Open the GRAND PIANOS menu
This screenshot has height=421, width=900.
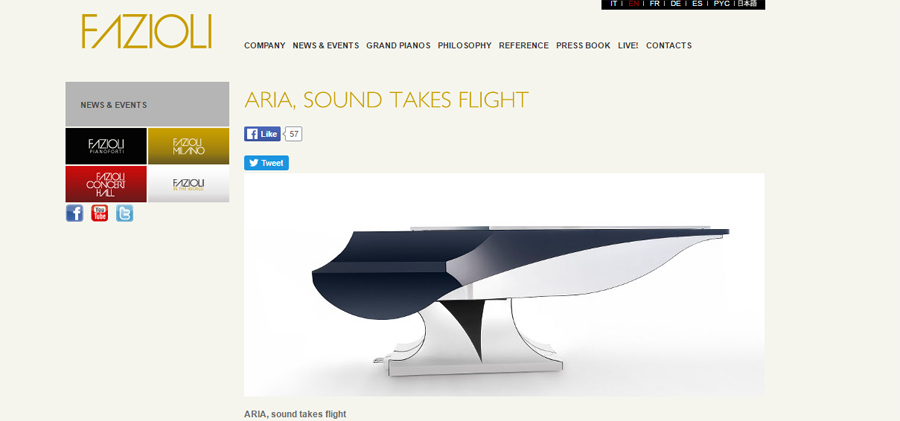pos(398,45)
